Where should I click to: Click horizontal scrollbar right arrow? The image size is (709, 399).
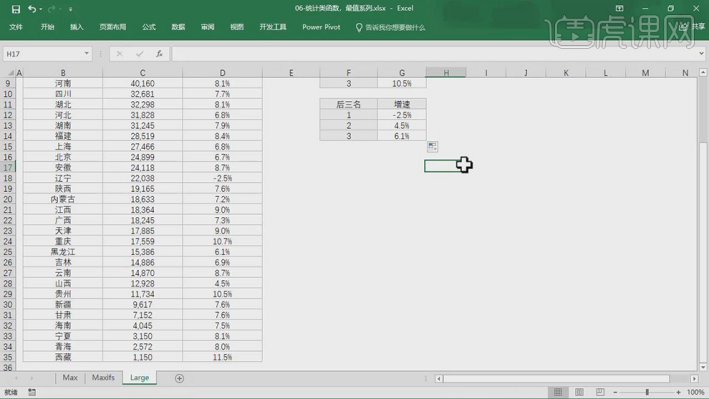click(694, 379)
